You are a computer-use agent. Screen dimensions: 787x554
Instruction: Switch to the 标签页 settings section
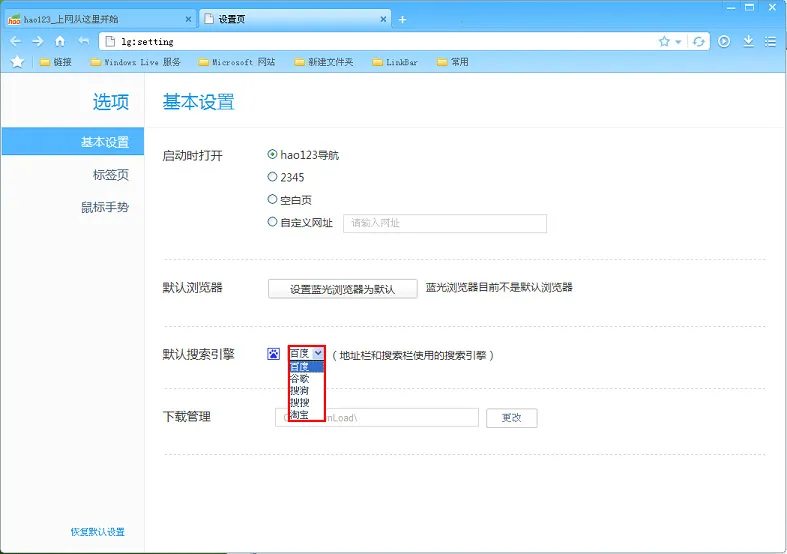point(110,175)
